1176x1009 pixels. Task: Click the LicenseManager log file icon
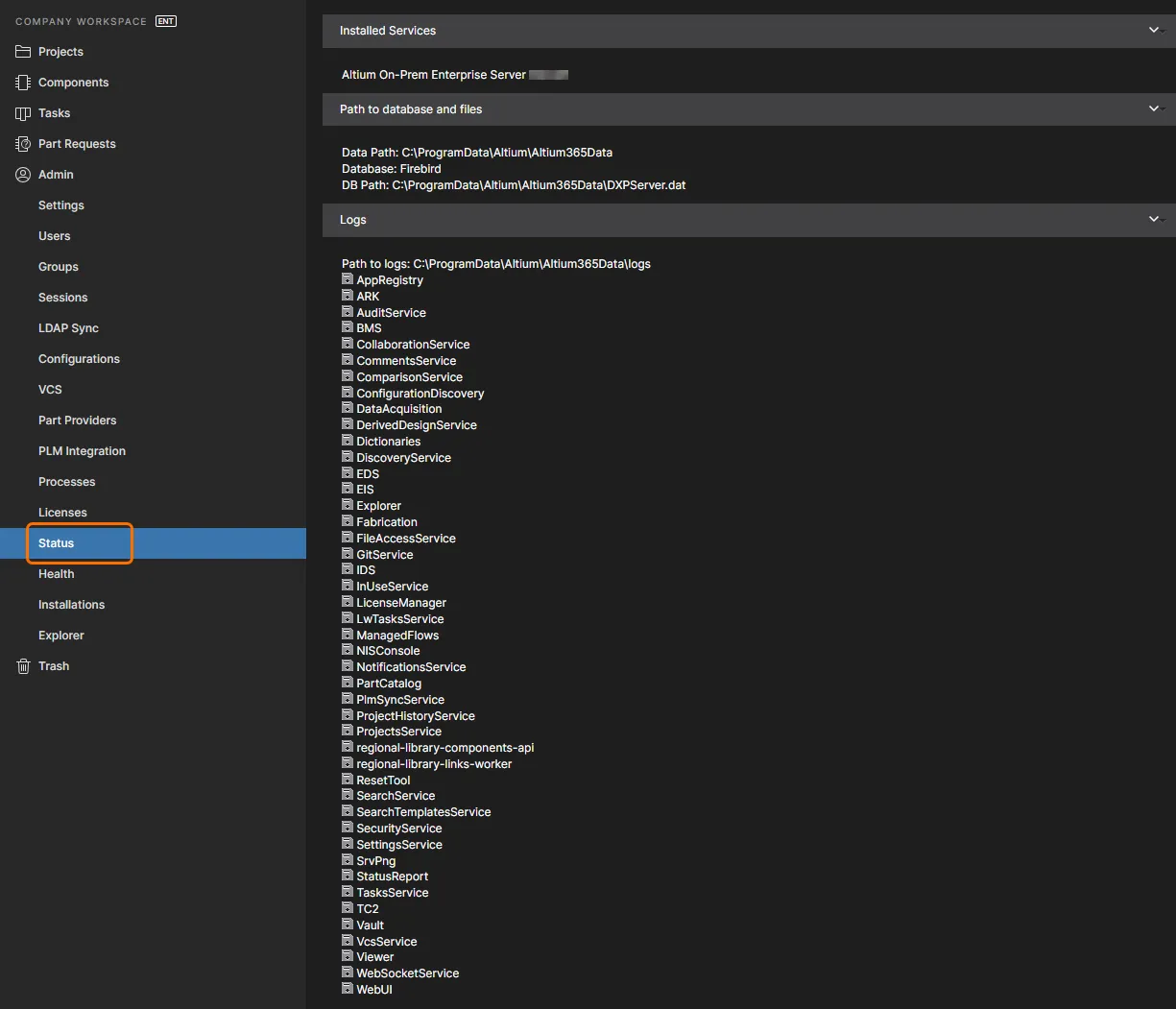[348, 602]
